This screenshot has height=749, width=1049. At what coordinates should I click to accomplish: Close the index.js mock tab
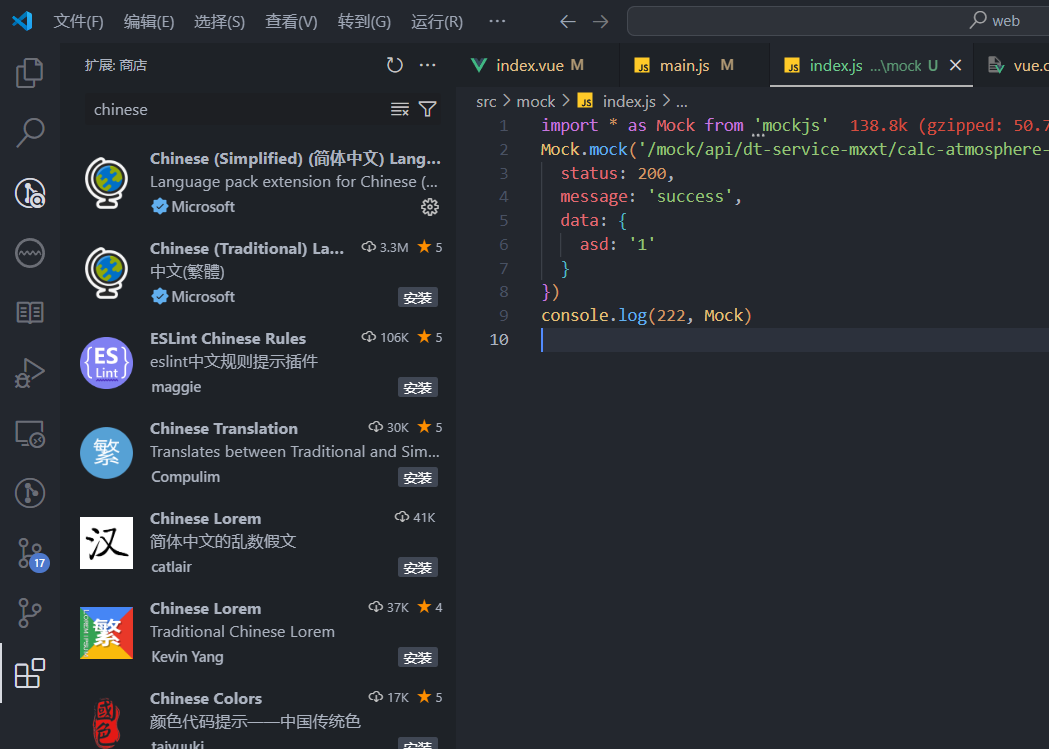955,65
